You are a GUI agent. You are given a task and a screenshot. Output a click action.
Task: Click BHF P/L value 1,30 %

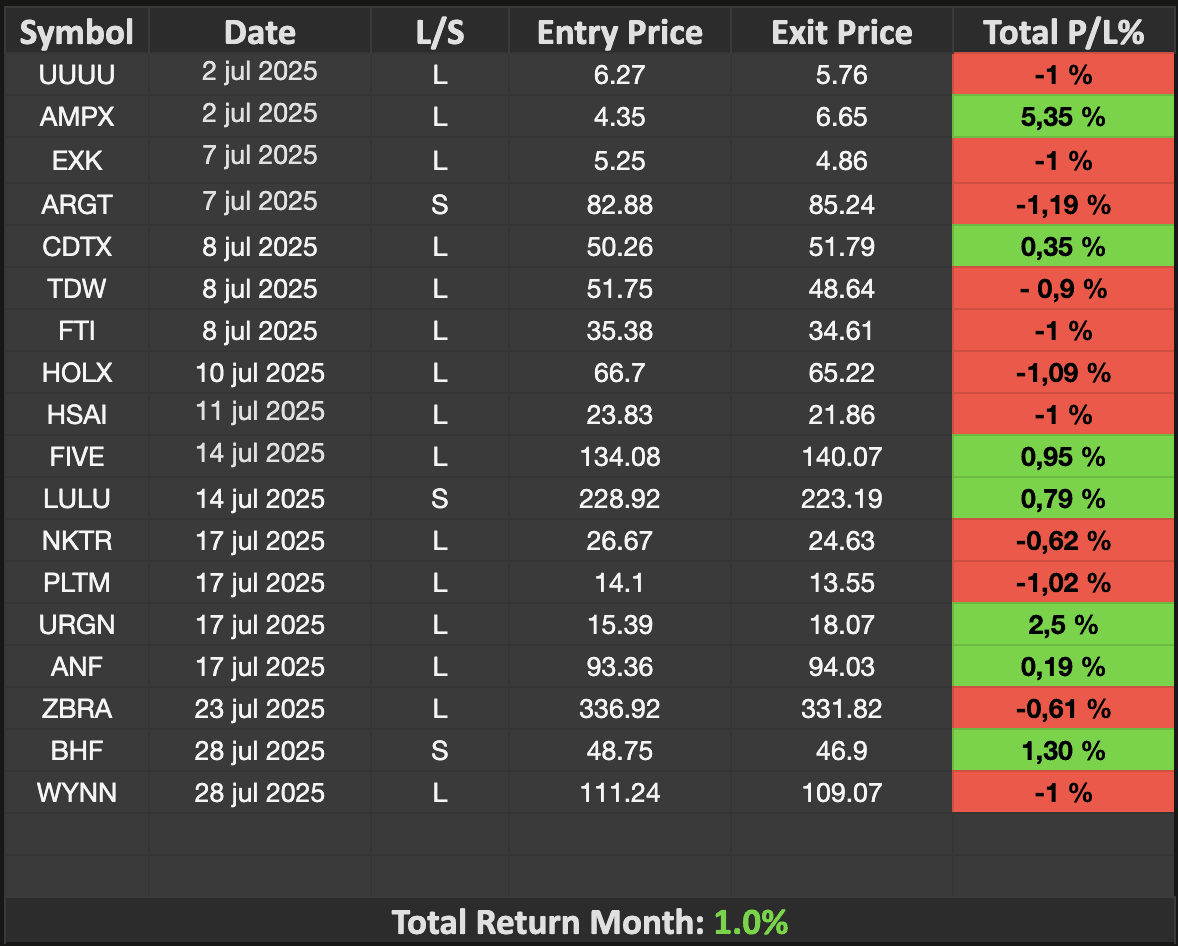1063,751
